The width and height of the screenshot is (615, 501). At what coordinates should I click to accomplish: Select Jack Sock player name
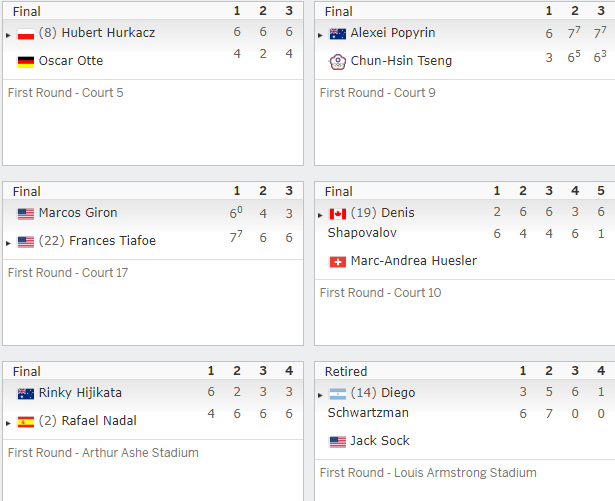pyautogui.click(x=380, y=441)
